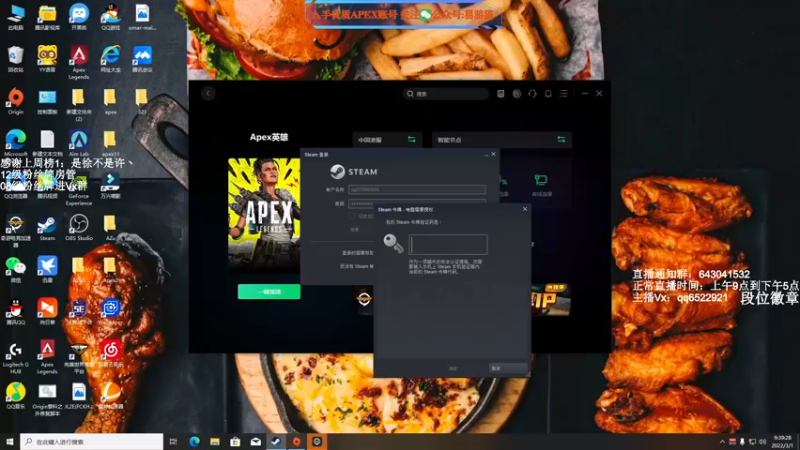Click the Steam password field
This screenshot has width=800, height=450.
tap(417, 203)
